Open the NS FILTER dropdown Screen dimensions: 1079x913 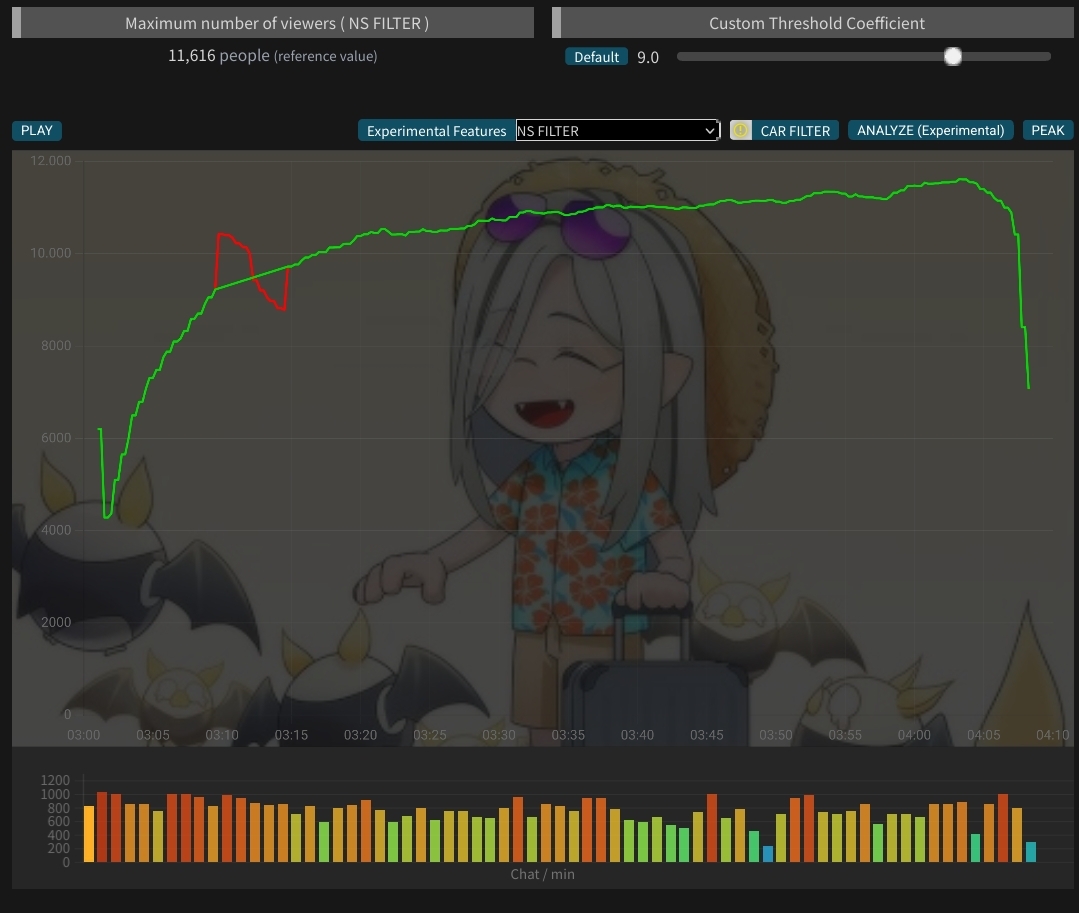617,131
